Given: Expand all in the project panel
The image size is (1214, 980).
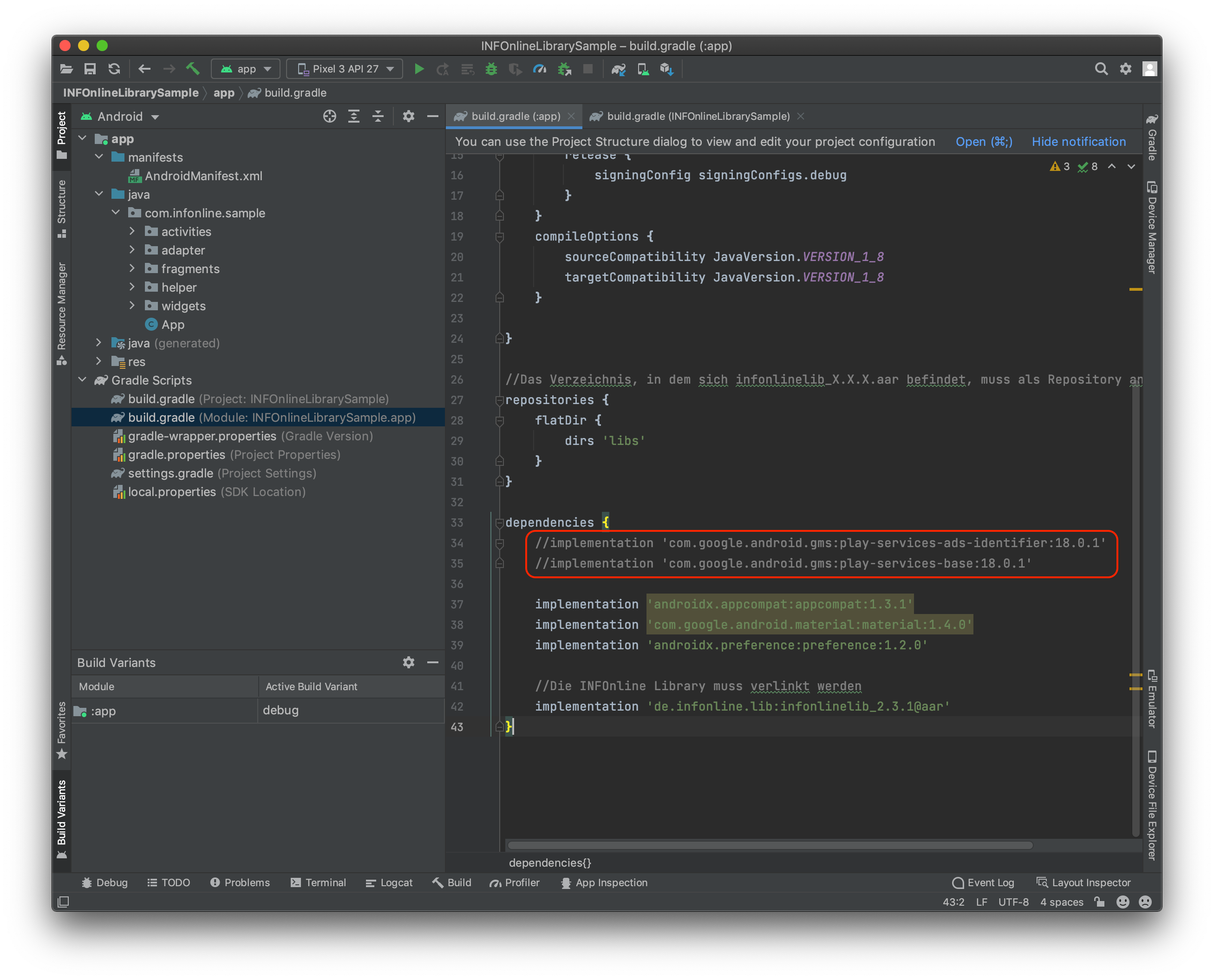Looking at the screenshot, I should [354, 116].
